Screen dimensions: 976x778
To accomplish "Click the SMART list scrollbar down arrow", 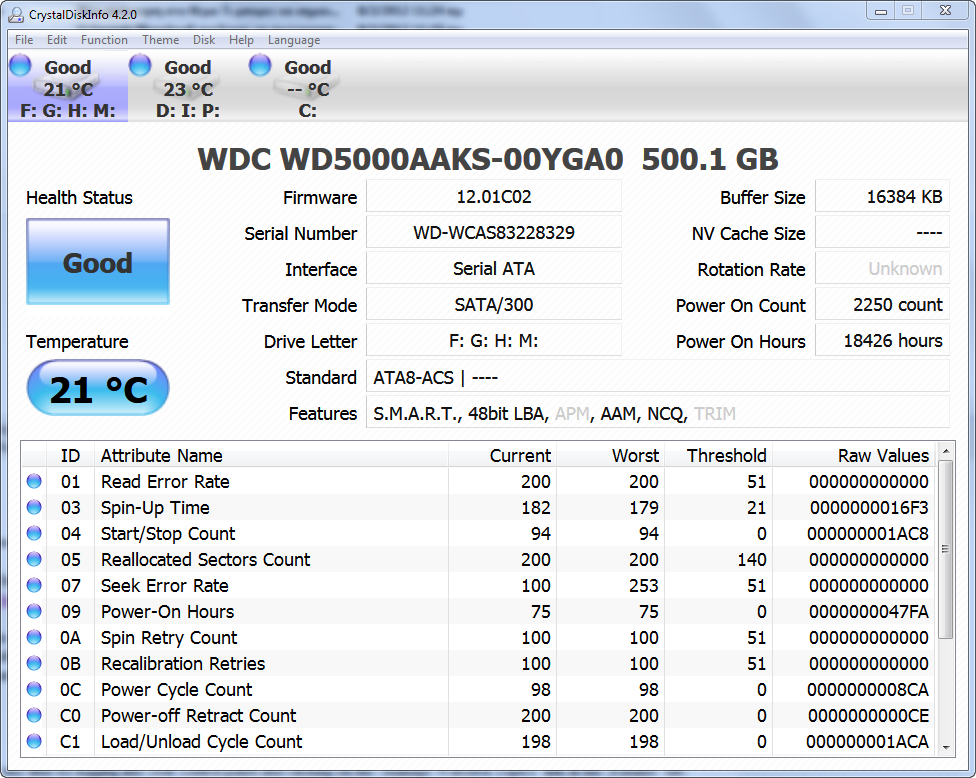I will tap(946, 748).
